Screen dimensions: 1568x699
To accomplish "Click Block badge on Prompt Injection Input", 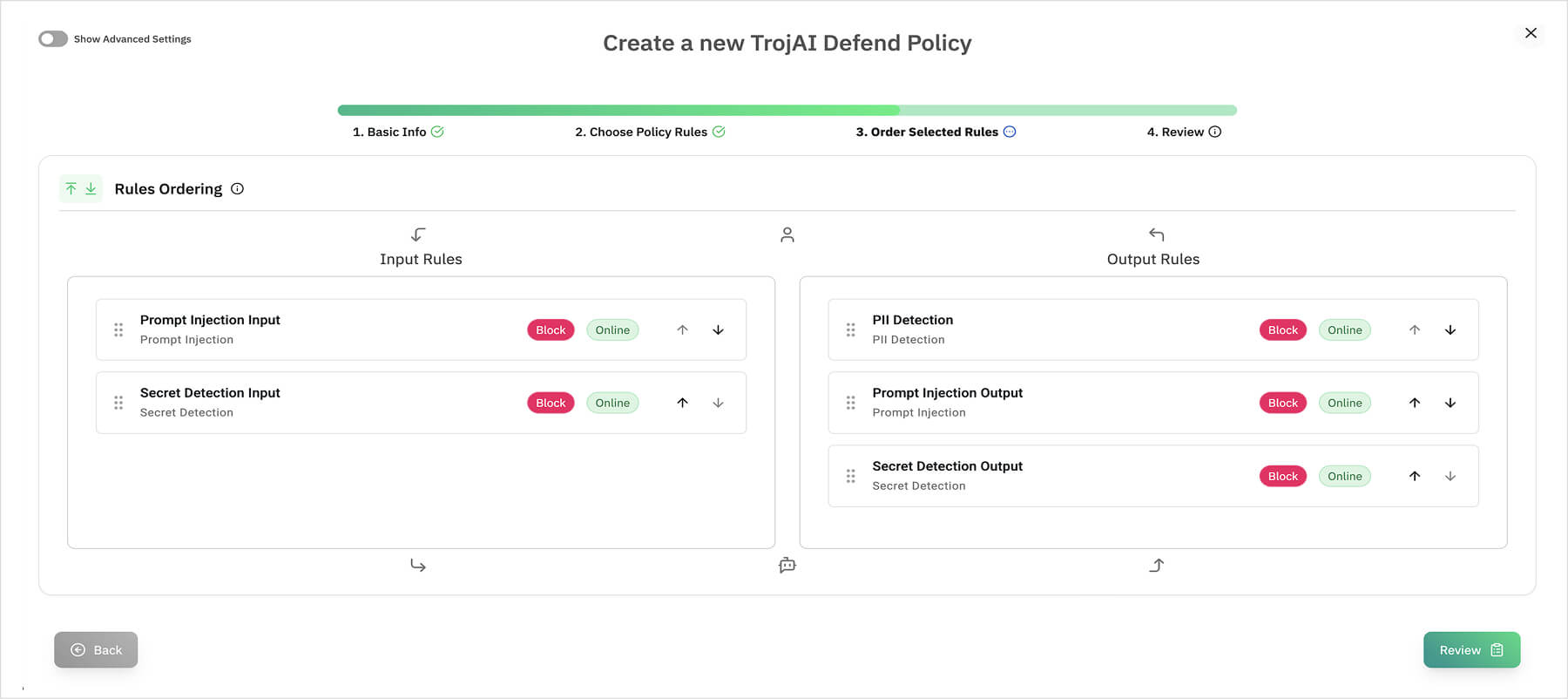I will coord(551,329).
